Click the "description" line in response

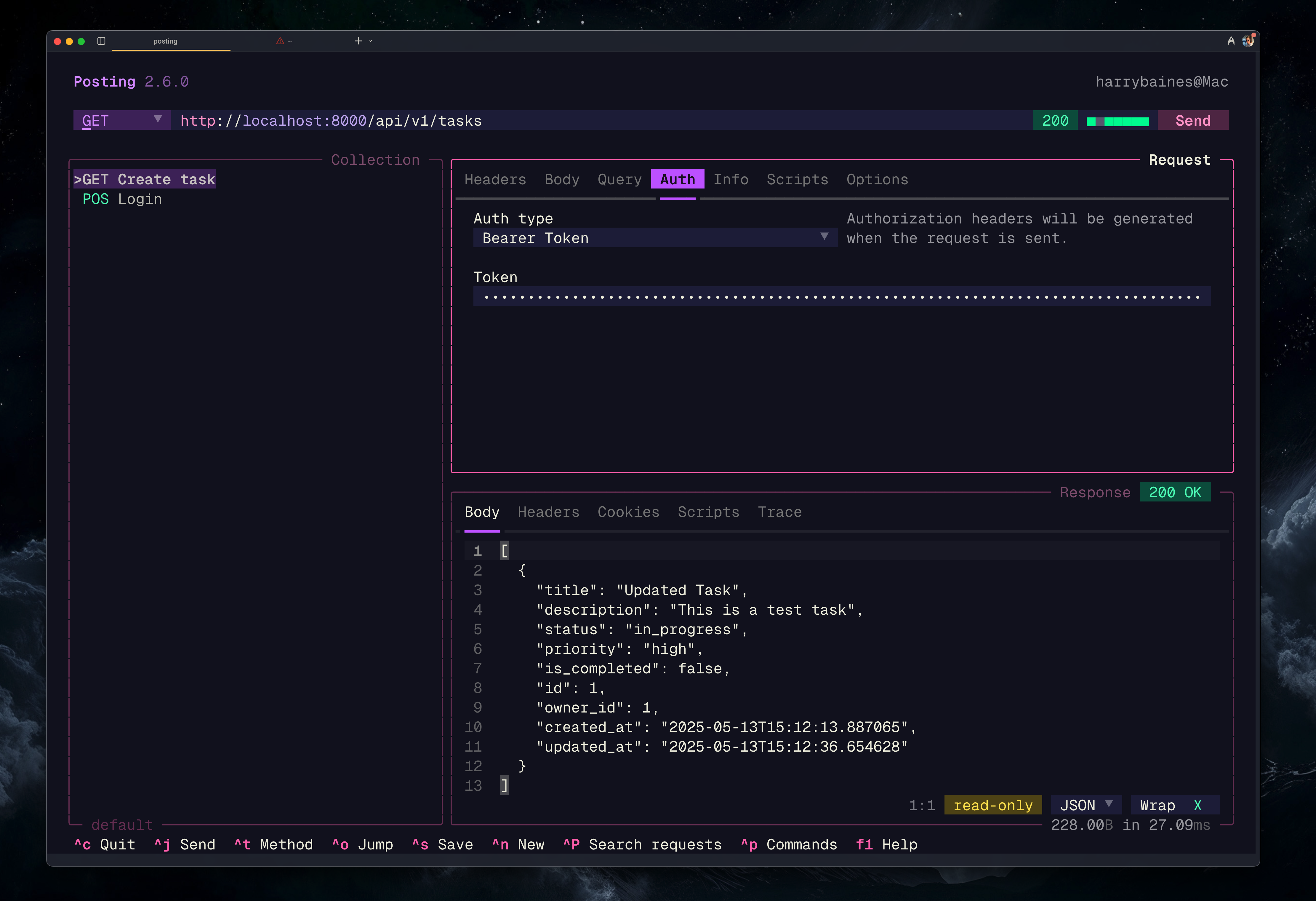(x=700, y=610)
